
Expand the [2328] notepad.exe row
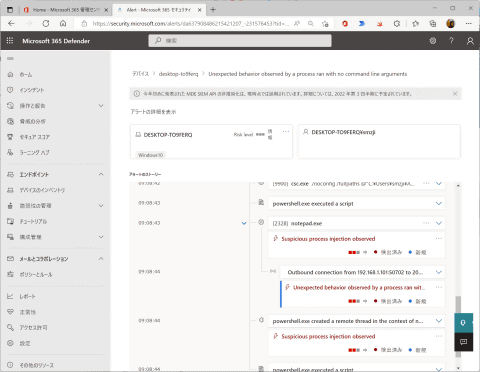439,223
